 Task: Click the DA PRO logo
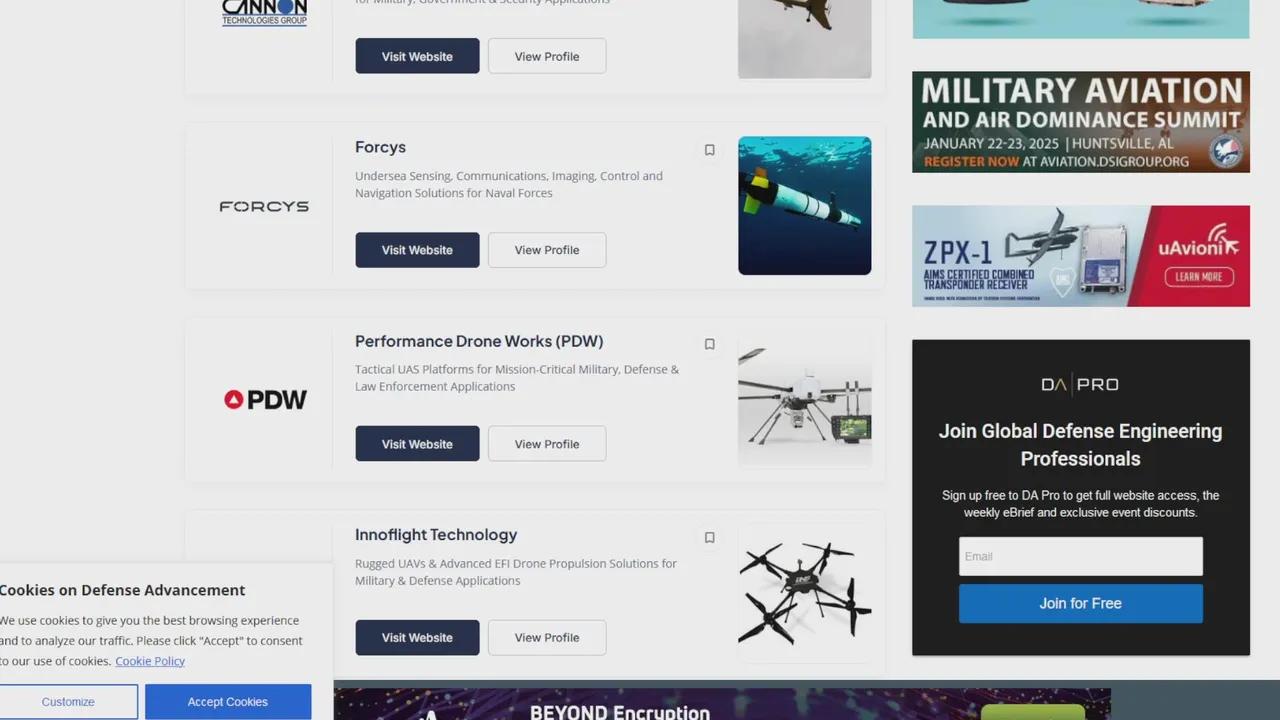pos(1080,384)
